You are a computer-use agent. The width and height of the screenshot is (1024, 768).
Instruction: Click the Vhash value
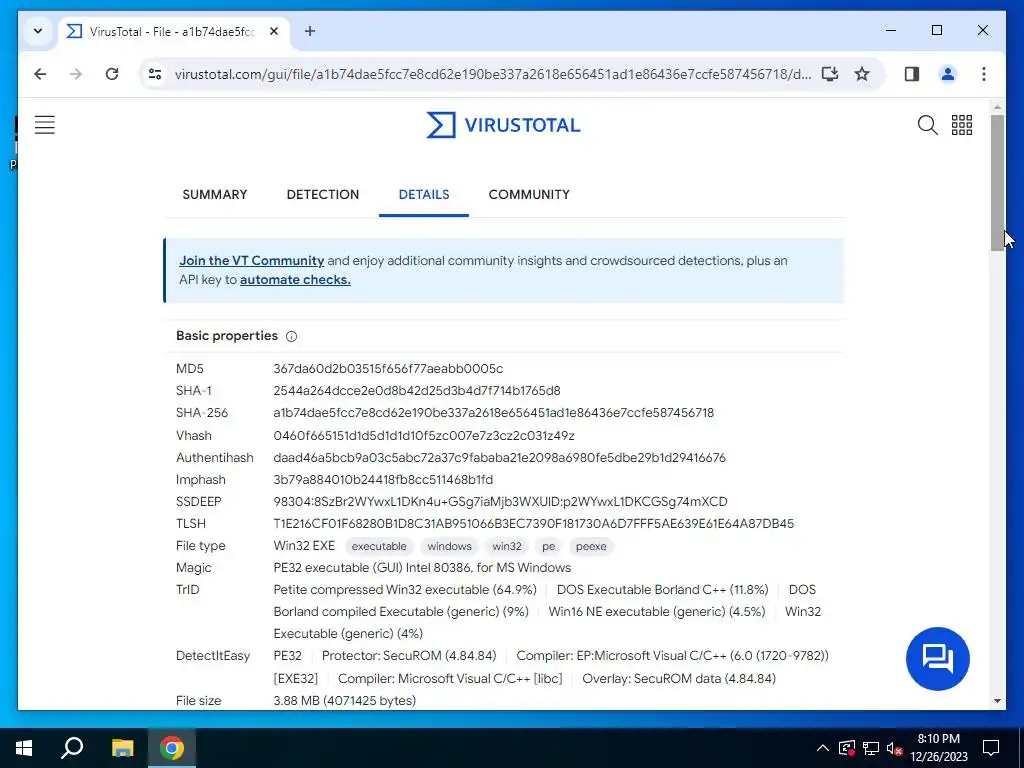pos(424,436)
